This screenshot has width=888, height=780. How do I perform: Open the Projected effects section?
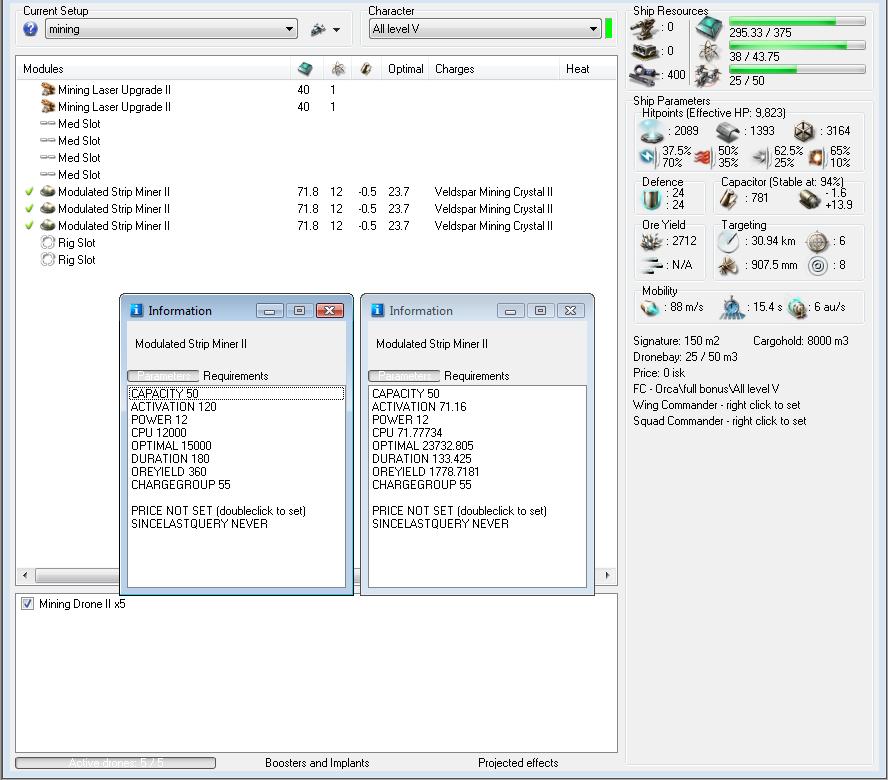(518, 763)
